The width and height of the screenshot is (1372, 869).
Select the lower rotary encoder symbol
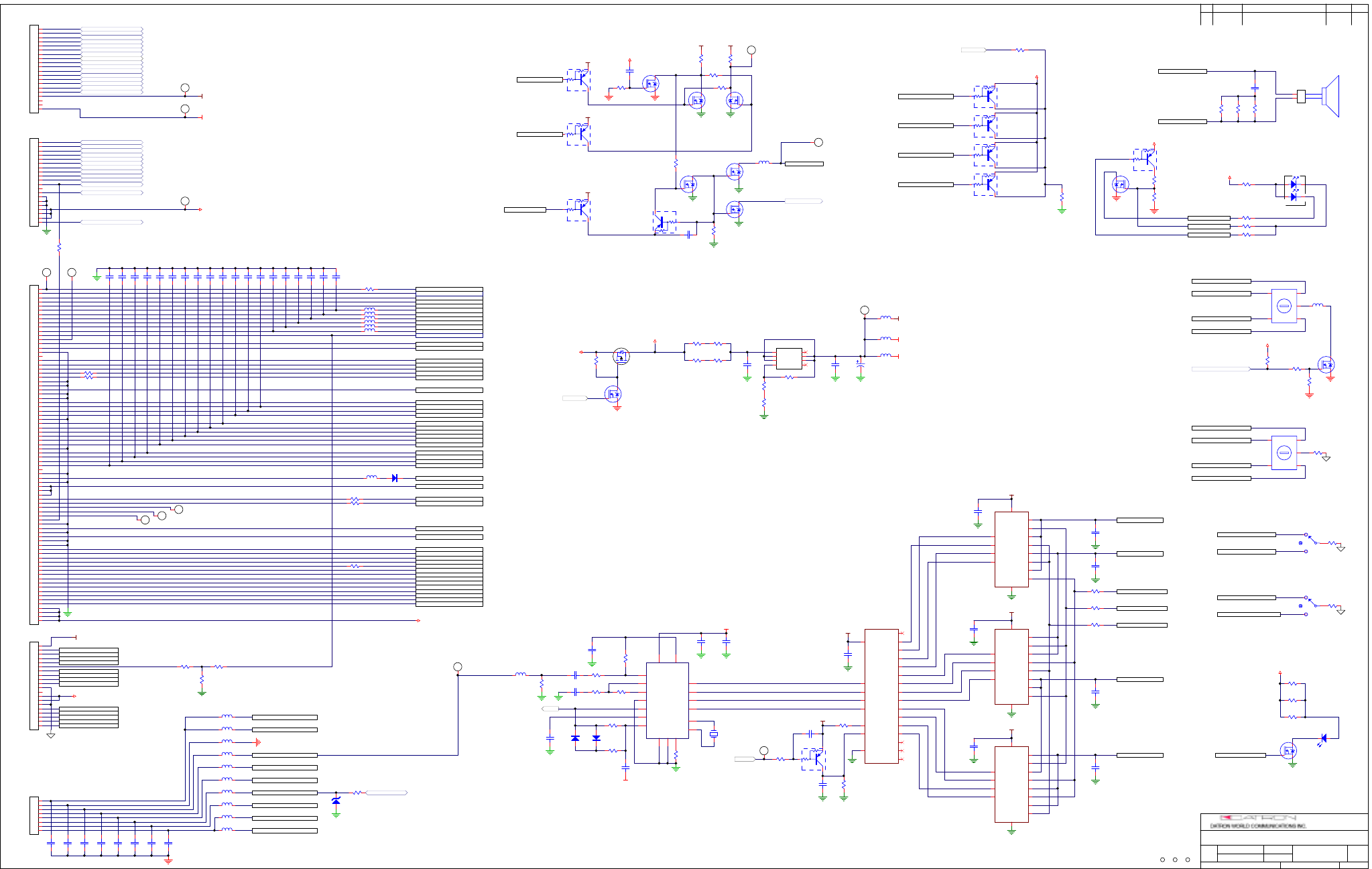(1284, 453)
